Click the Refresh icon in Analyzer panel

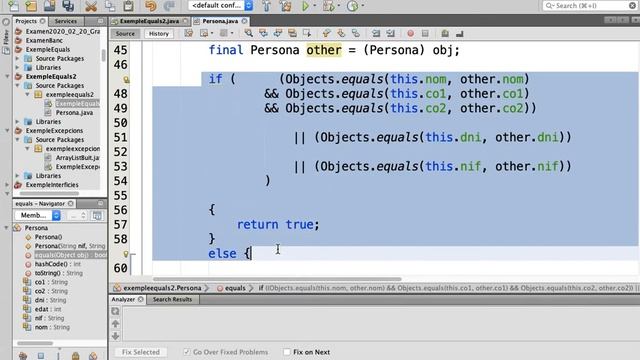click(116, 311)
